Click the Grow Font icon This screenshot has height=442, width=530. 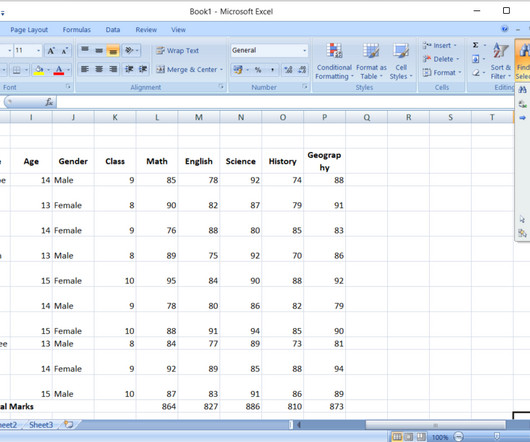pyautogui.click(x=51, y=51)
